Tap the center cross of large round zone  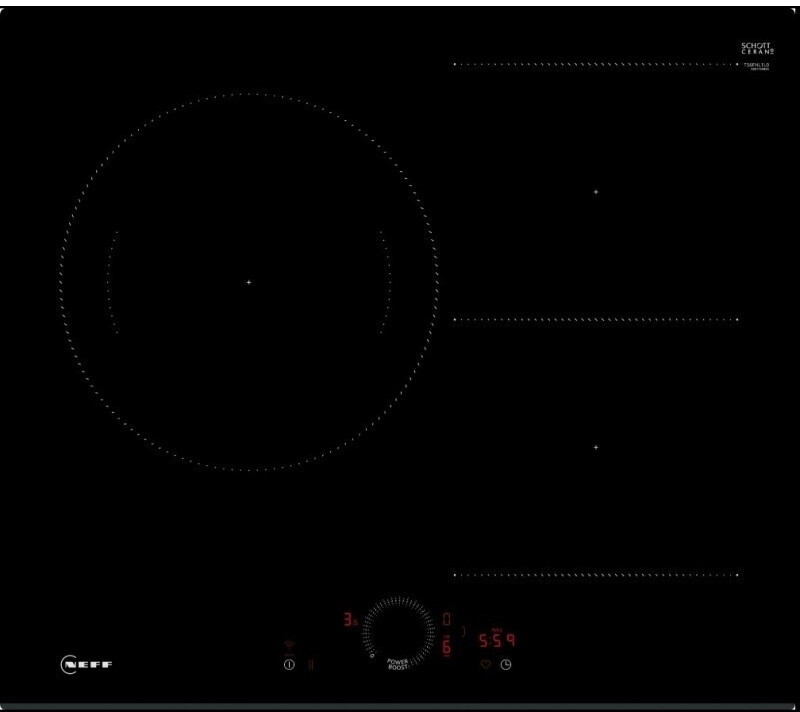pyautogui.click(x=249, y=282)
